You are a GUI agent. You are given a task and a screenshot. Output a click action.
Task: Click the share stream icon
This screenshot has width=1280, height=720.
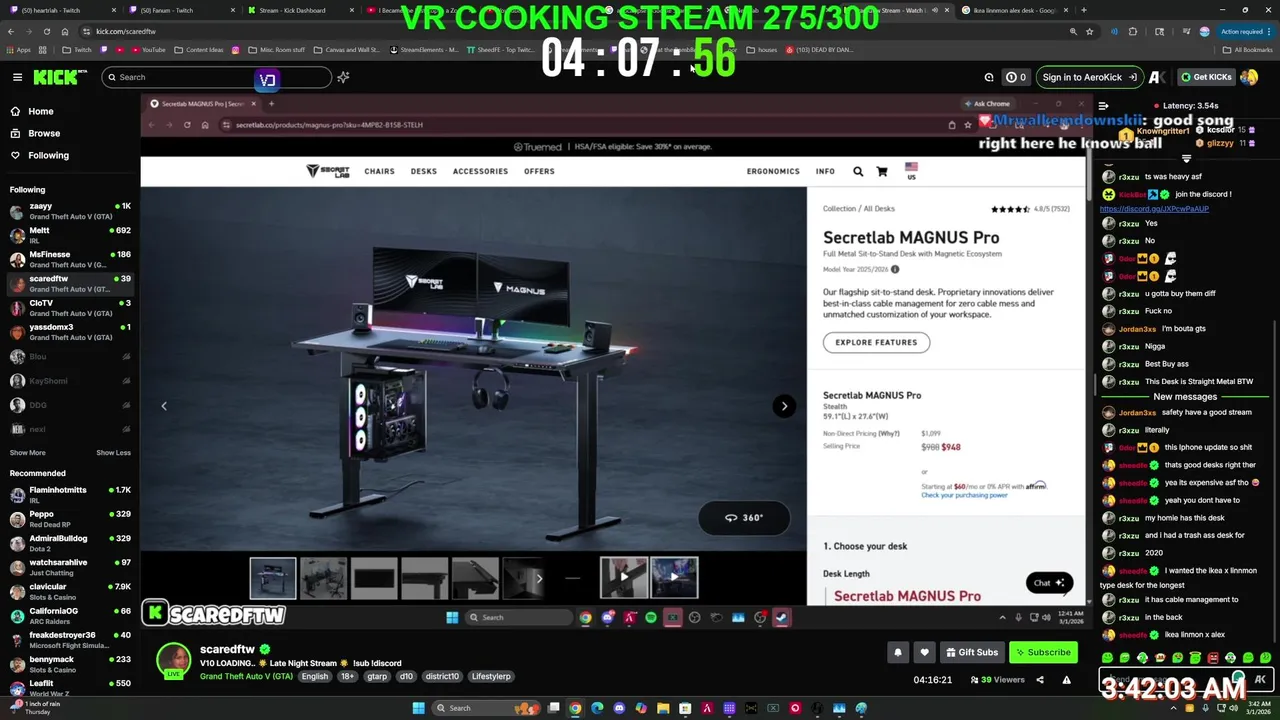tap(1040, 680)
